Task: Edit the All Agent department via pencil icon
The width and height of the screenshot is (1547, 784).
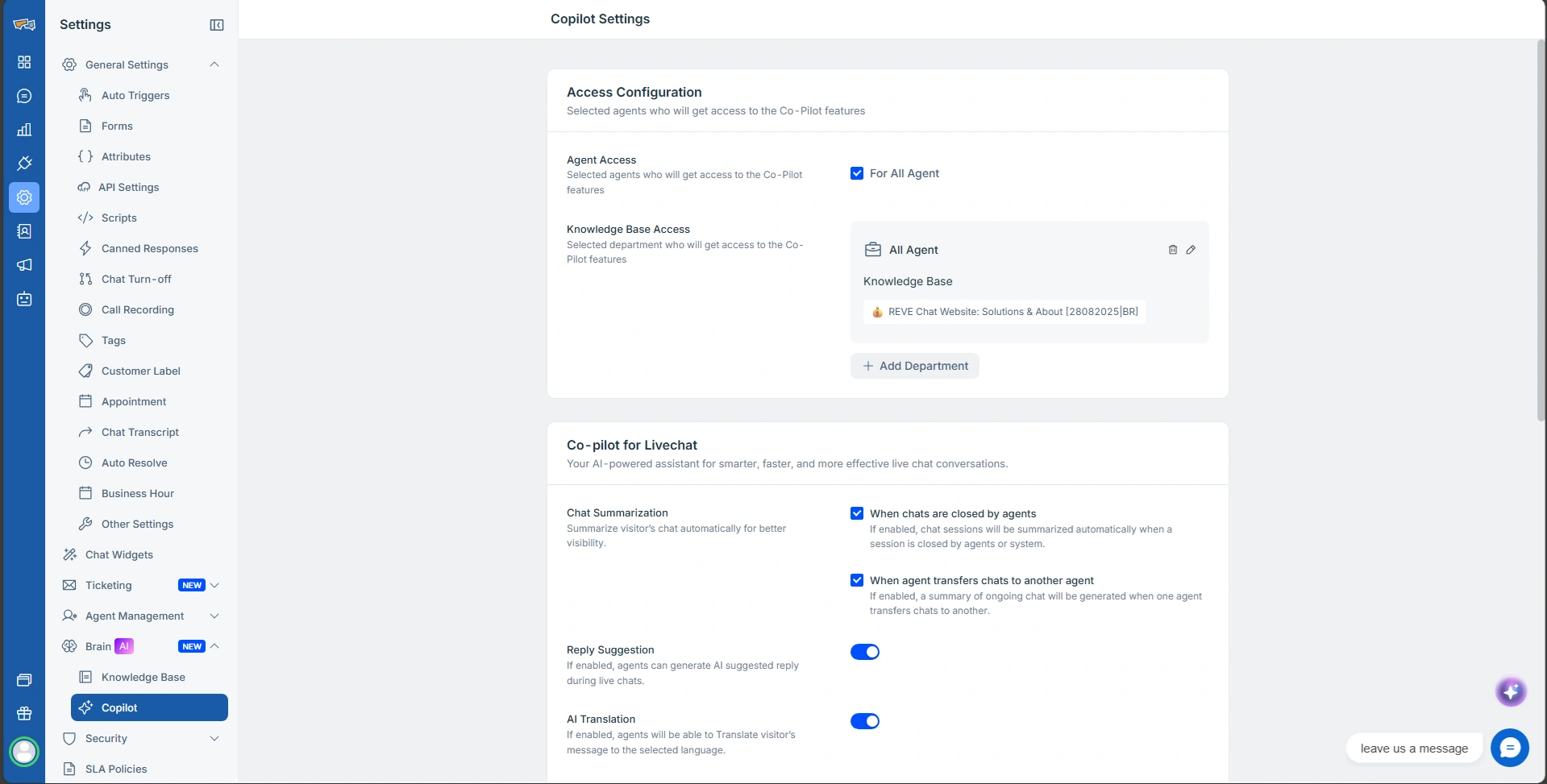Action: click(1191, 250)
